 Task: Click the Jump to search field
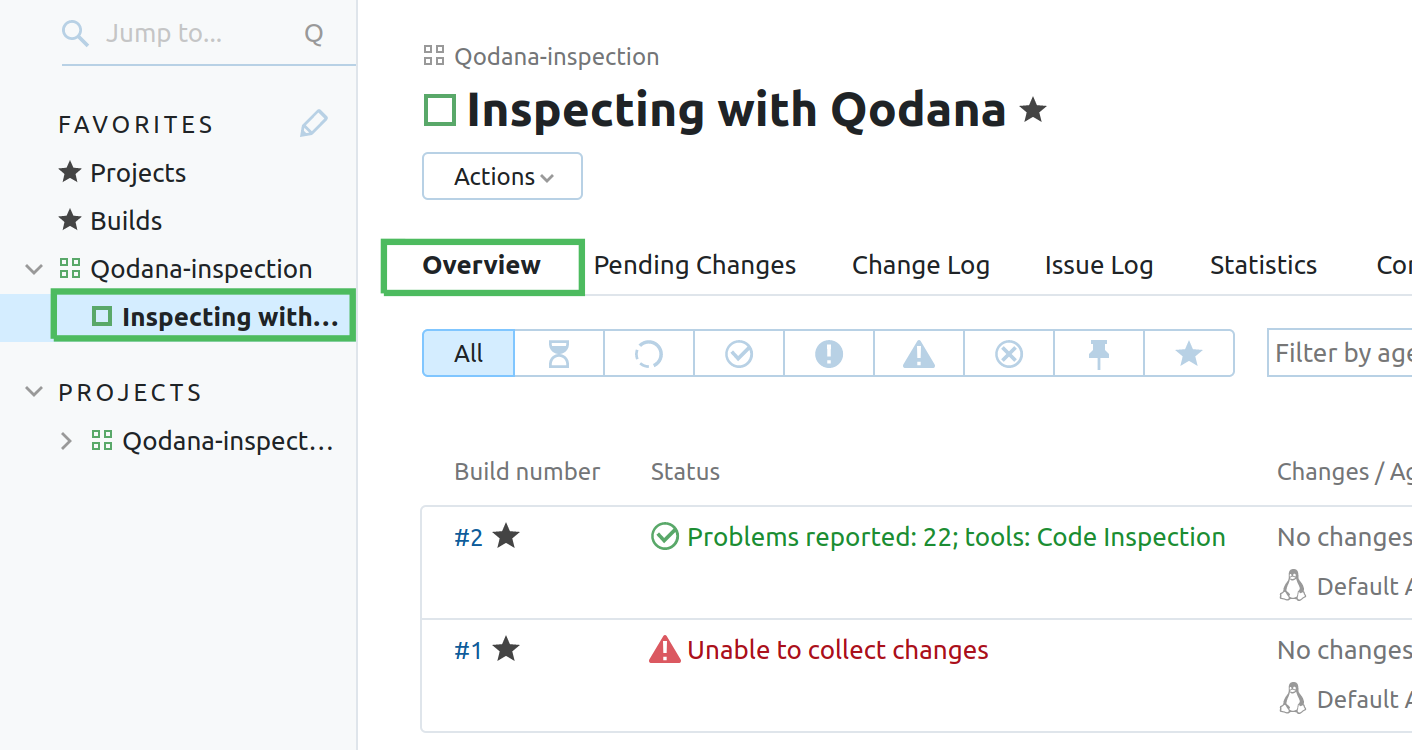(x=190, y=34)
